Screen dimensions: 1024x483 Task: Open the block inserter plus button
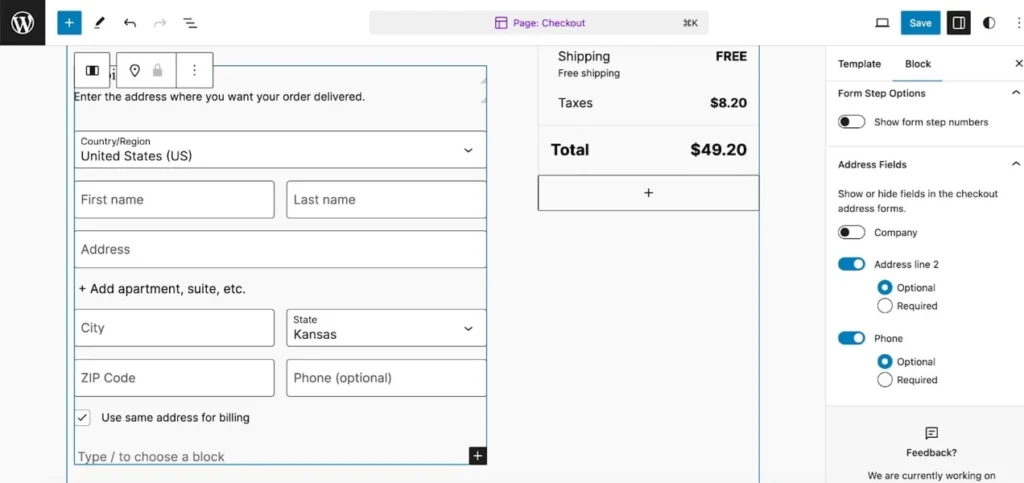pos(69,22)
